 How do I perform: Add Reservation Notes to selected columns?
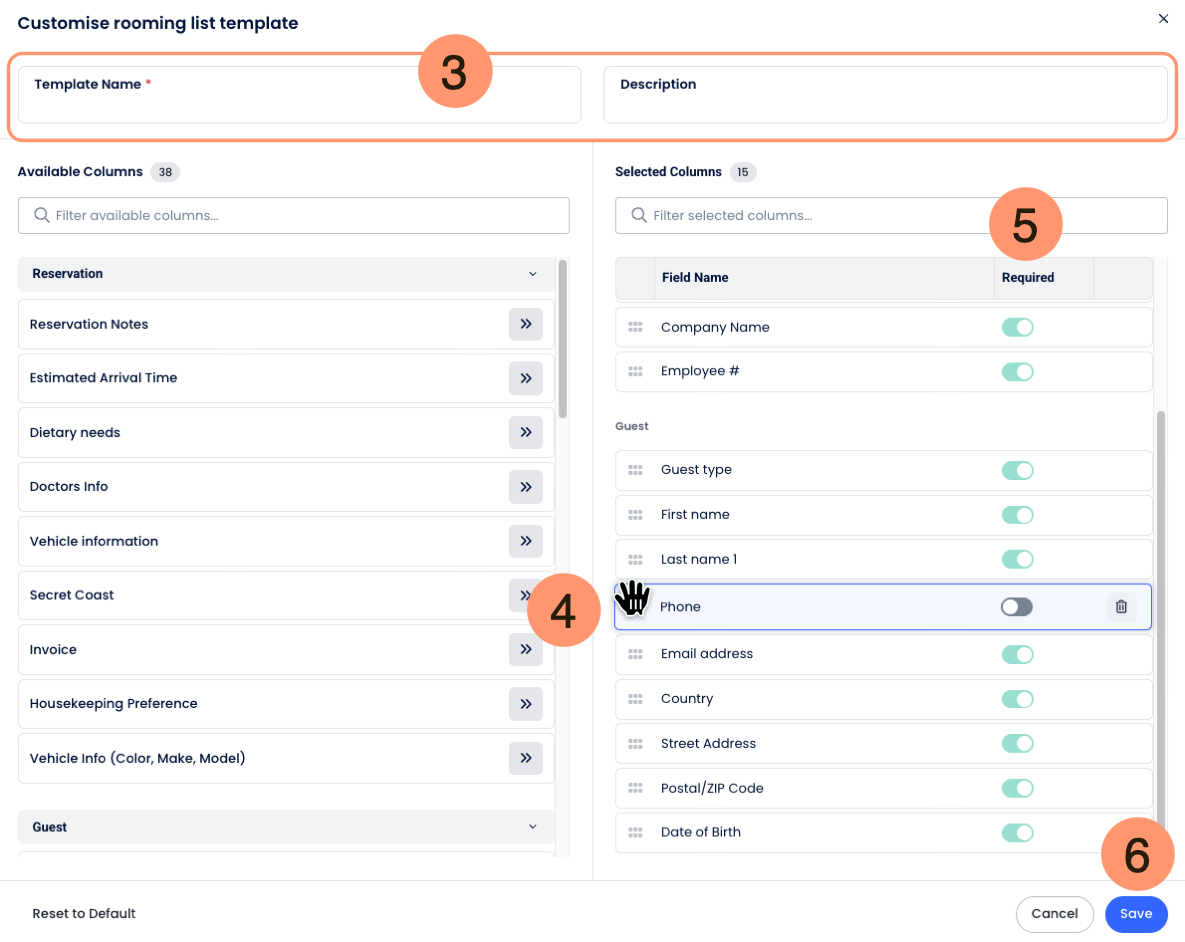coord(525,324)
